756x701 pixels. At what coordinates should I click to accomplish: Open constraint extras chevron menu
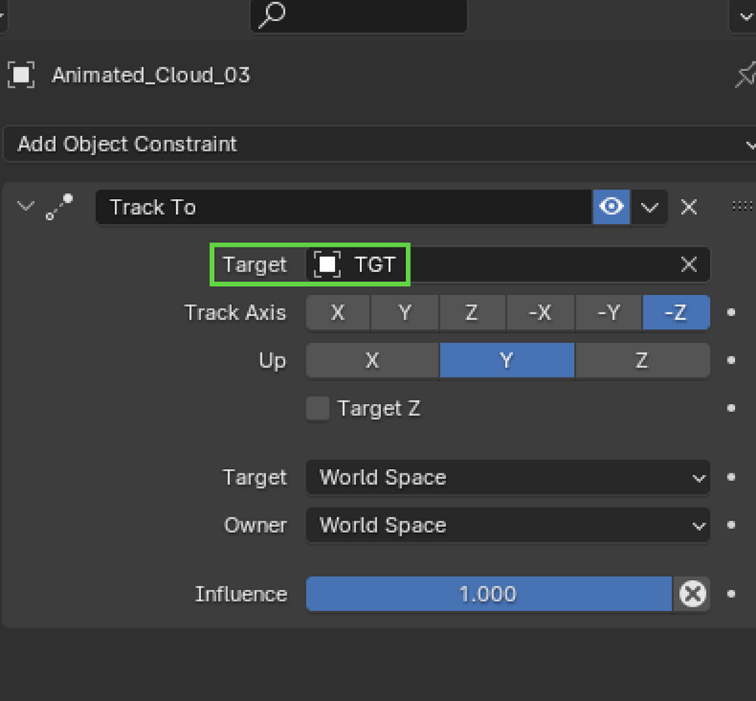pos(649,207)
